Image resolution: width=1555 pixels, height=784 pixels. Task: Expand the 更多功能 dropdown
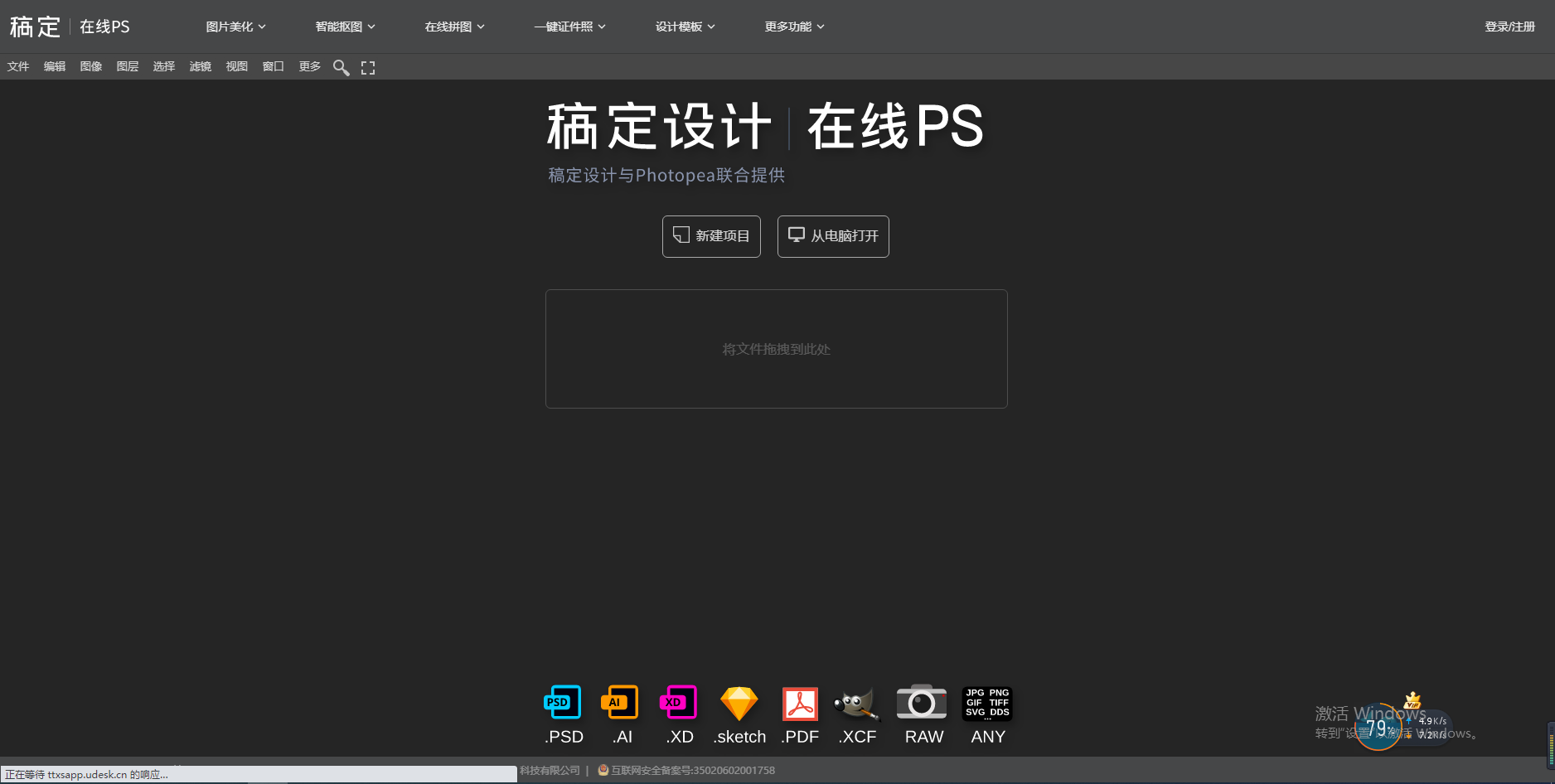coord(795,27)
